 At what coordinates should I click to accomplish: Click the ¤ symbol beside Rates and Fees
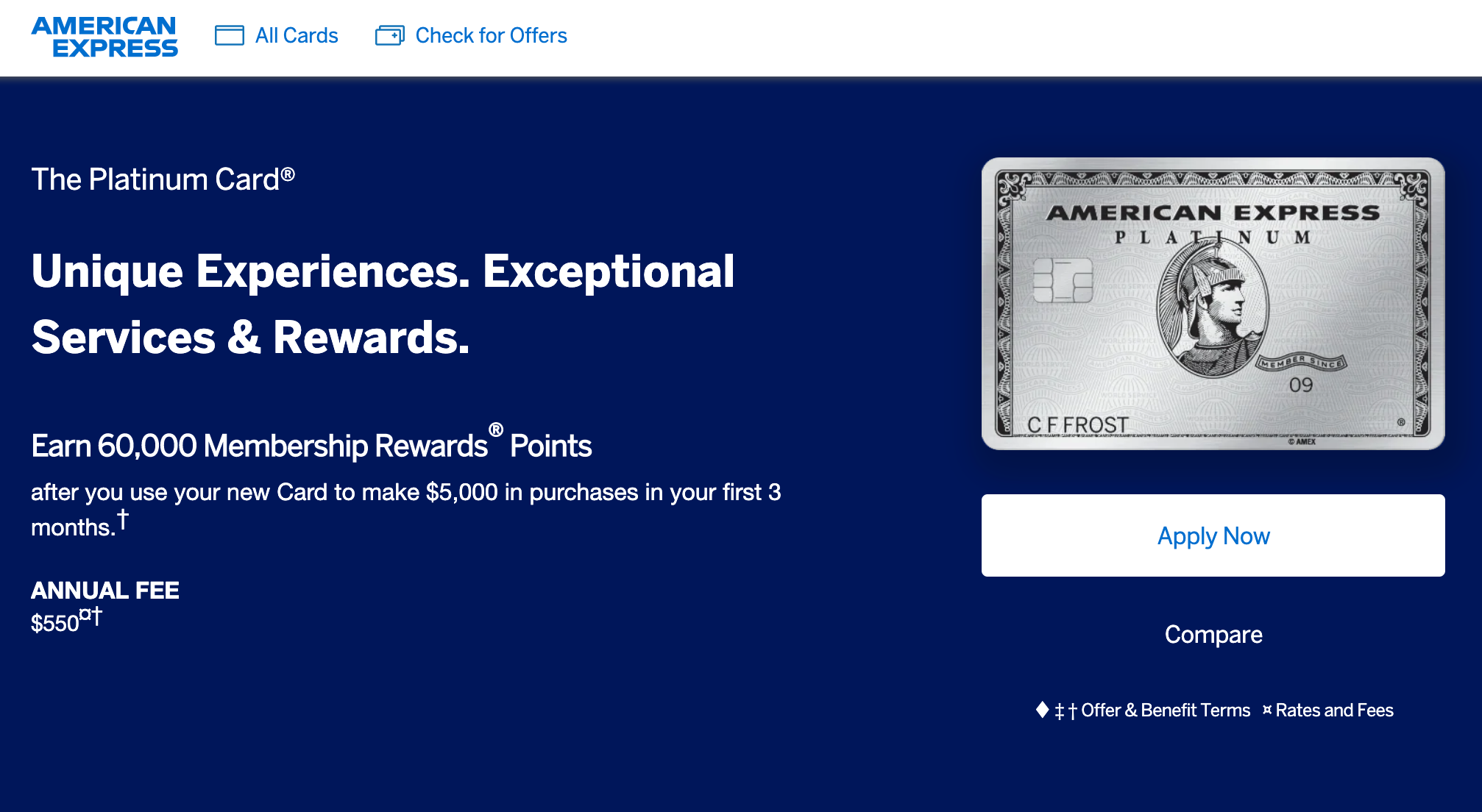tap(1267, 710)
